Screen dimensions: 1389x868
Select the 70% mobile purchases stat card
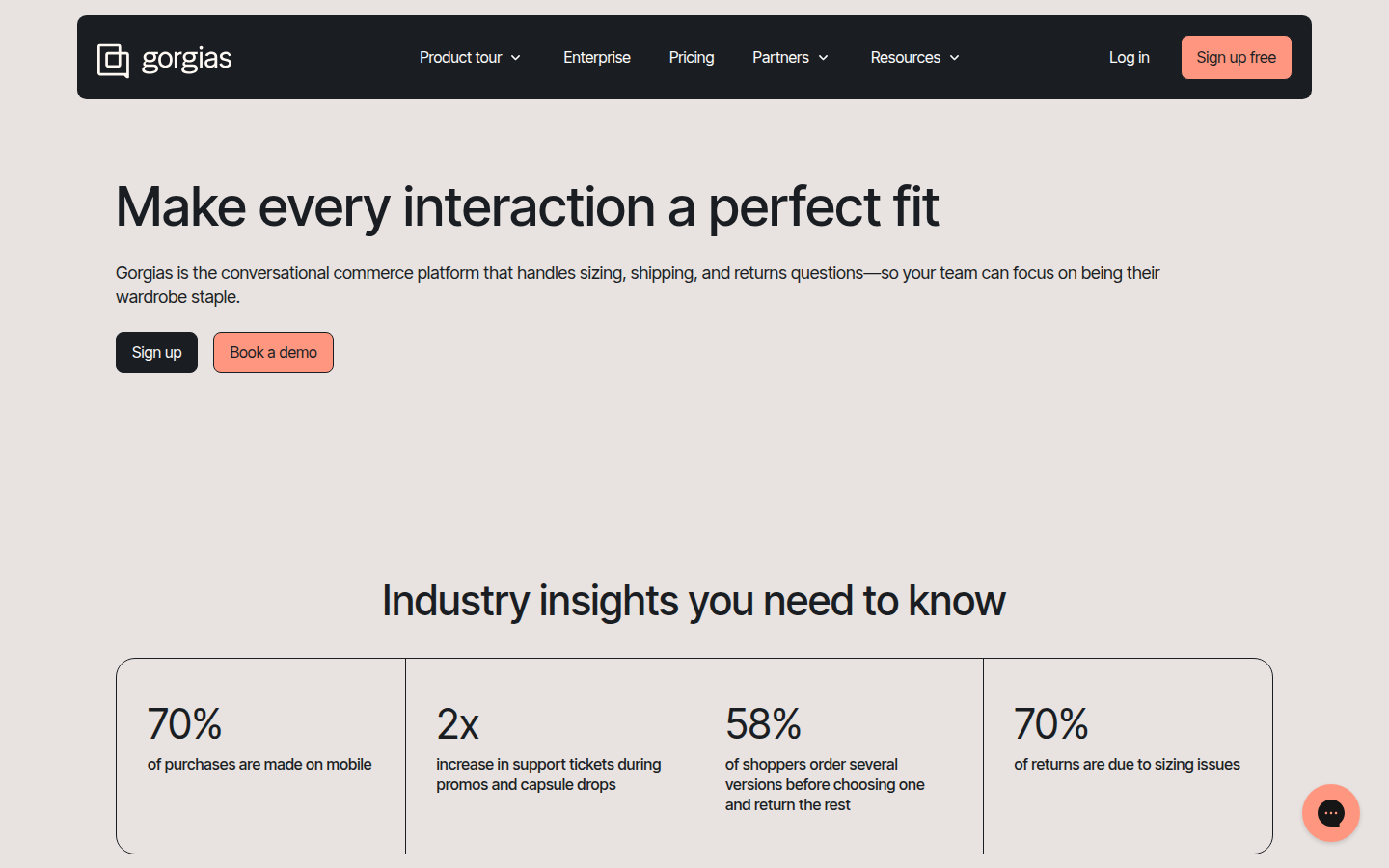pyautogui.click(x=260, y=755)
